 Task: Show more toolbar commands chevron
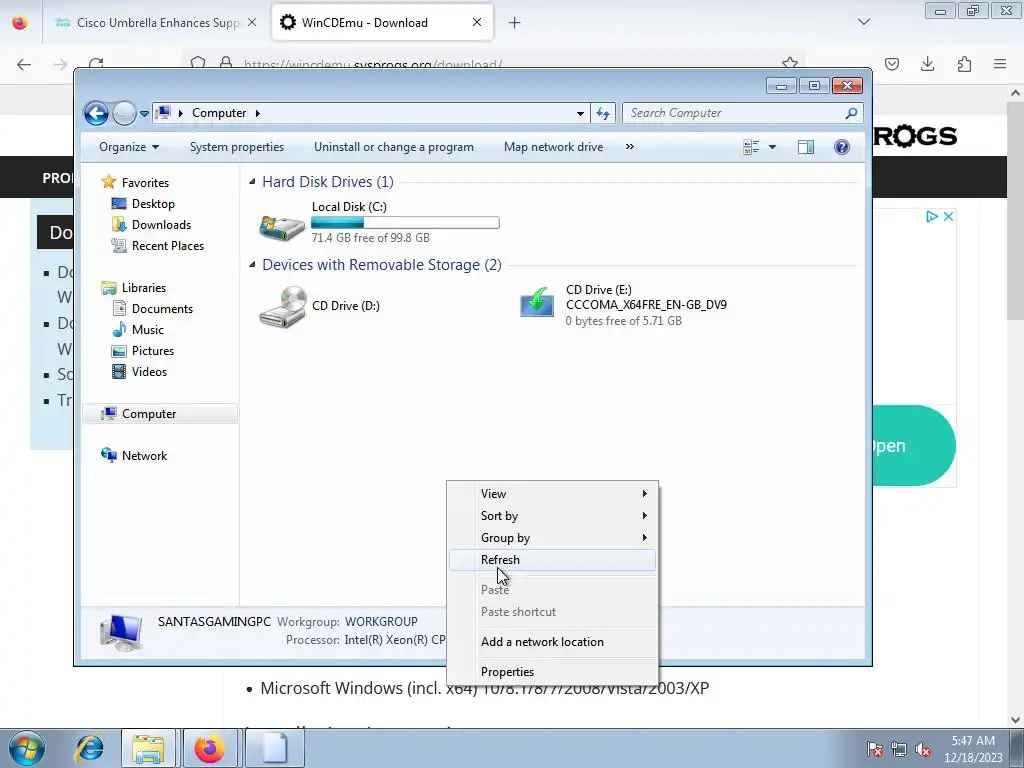630,147
